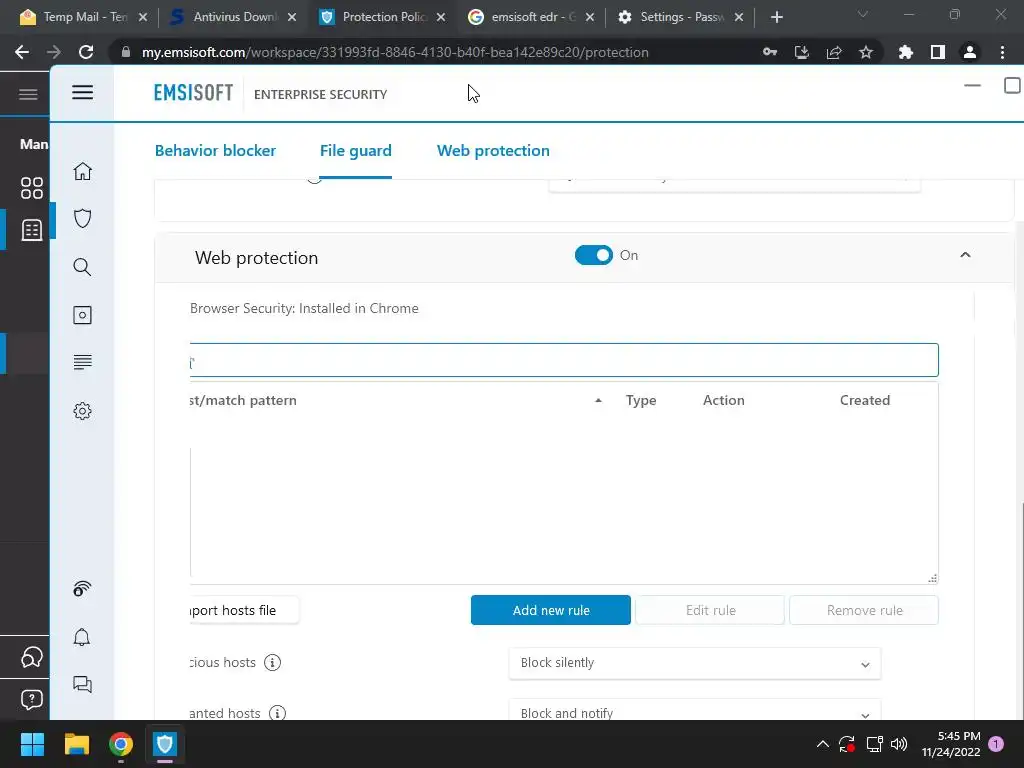Open File Explorer from the taskbar
The height and width of the screenshot is (768, 1024).
coord(76,744)
